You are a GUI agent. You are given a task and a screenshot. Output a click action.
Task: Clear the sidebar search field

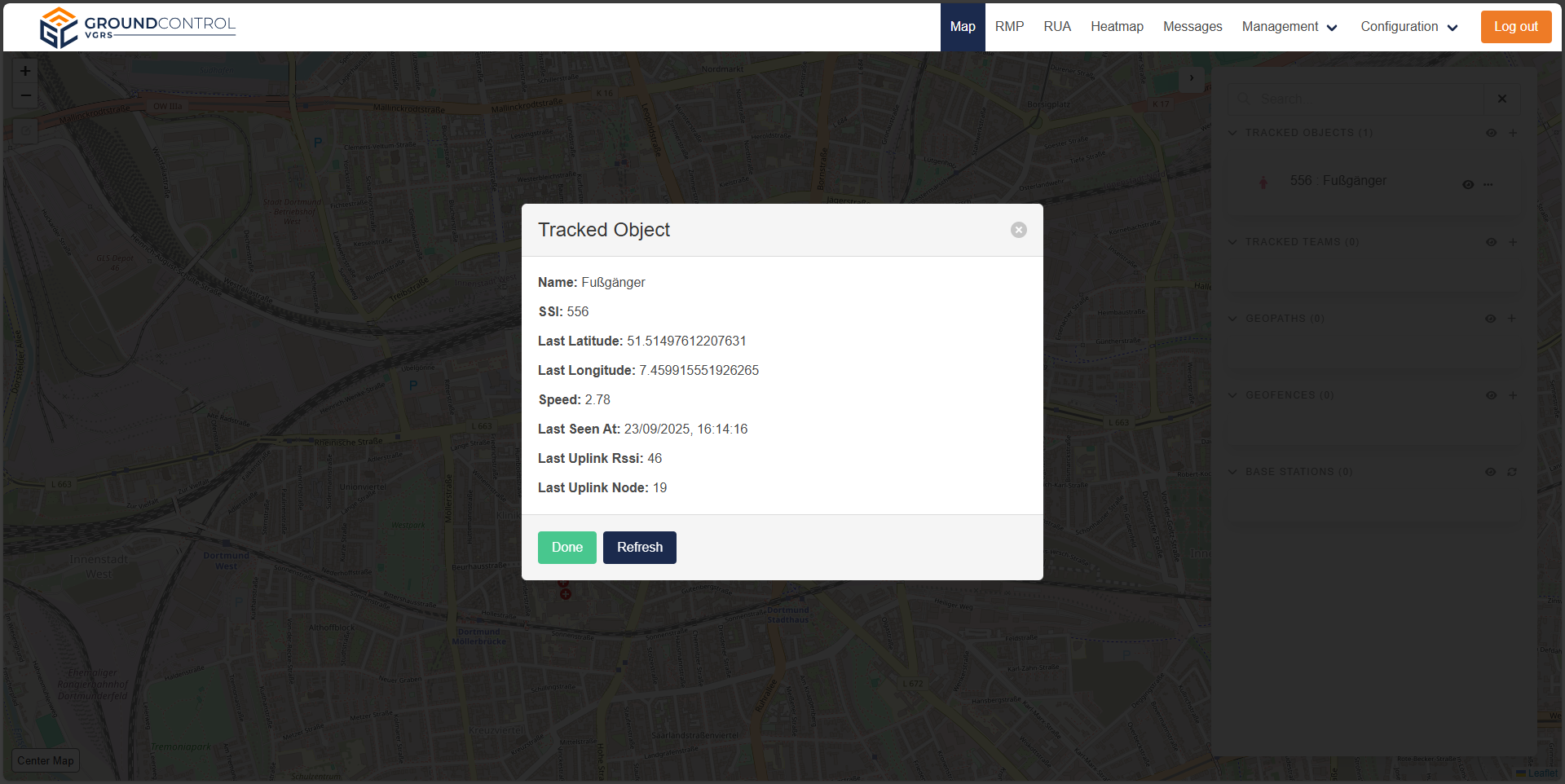tap(1501, 99)
